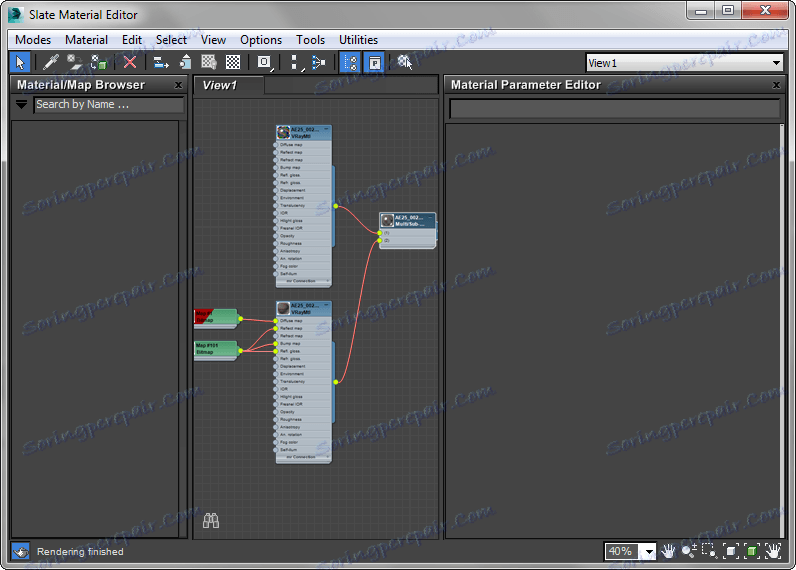Click Pan to Selected hand icon
This screenshot has width=796, height=570.
pos(773,551)
